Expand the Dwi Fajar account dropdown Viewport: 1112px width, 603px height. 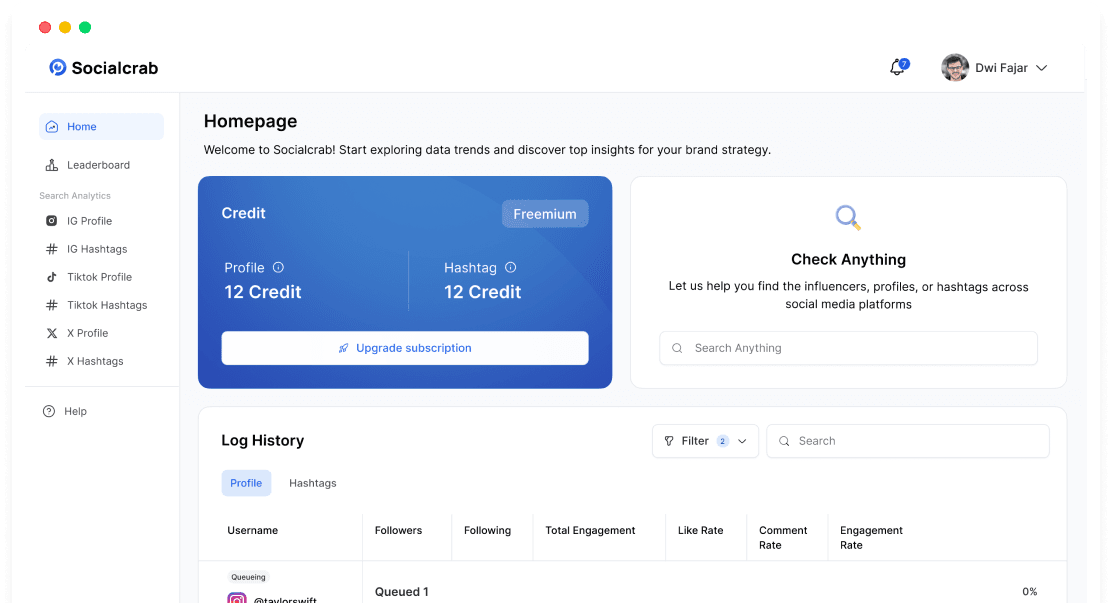coord(1041,68)
